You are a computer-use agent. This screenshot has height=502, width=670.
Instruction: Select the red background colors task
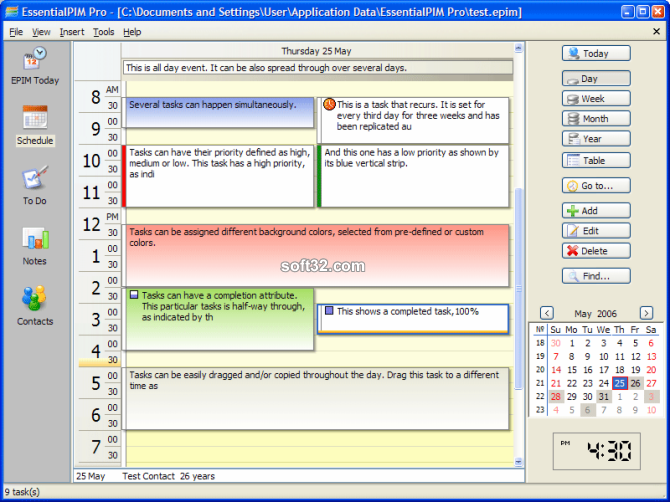(316, 255)
